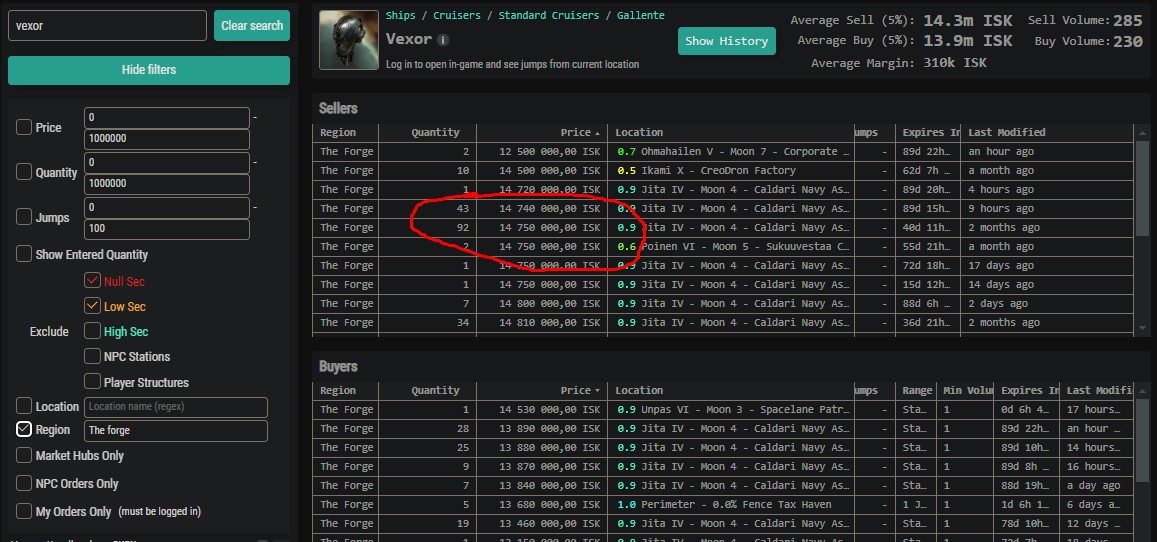Select buyer price 13 890 000,00 ISK
The height and width of the screenshot is (542, 1157).
point(550,429)
